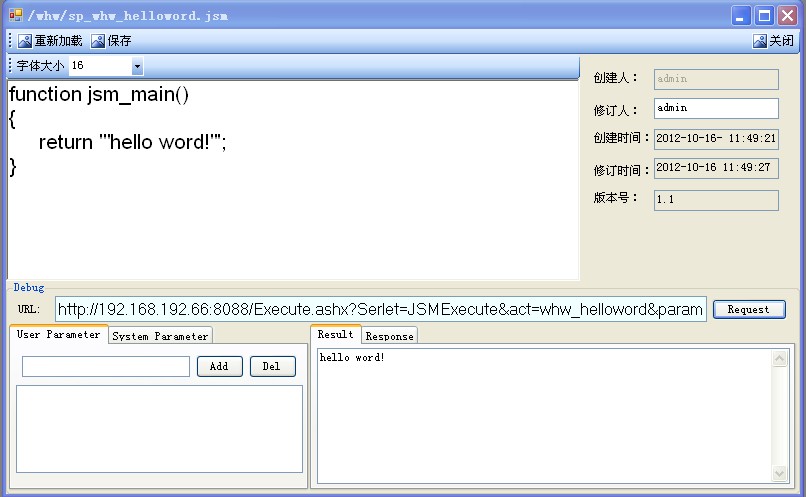Screen dimensions: 806x497
Task: Open the 字体大小 font size dropdown arrow
Action: [137, 66]
